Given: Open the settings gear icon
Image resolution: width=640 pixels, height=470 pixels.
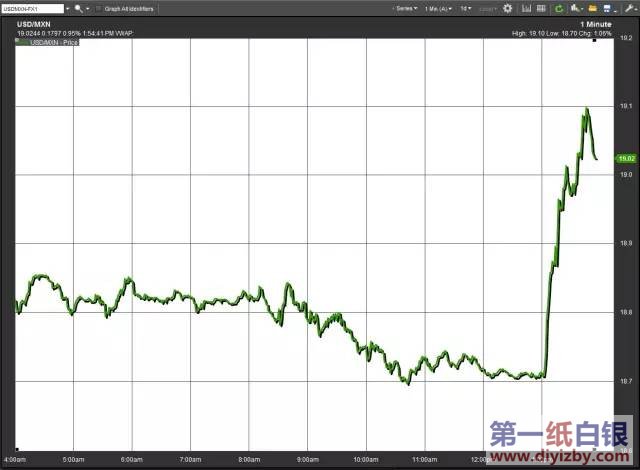Looking at the screenshot, I should pos(507,8).
